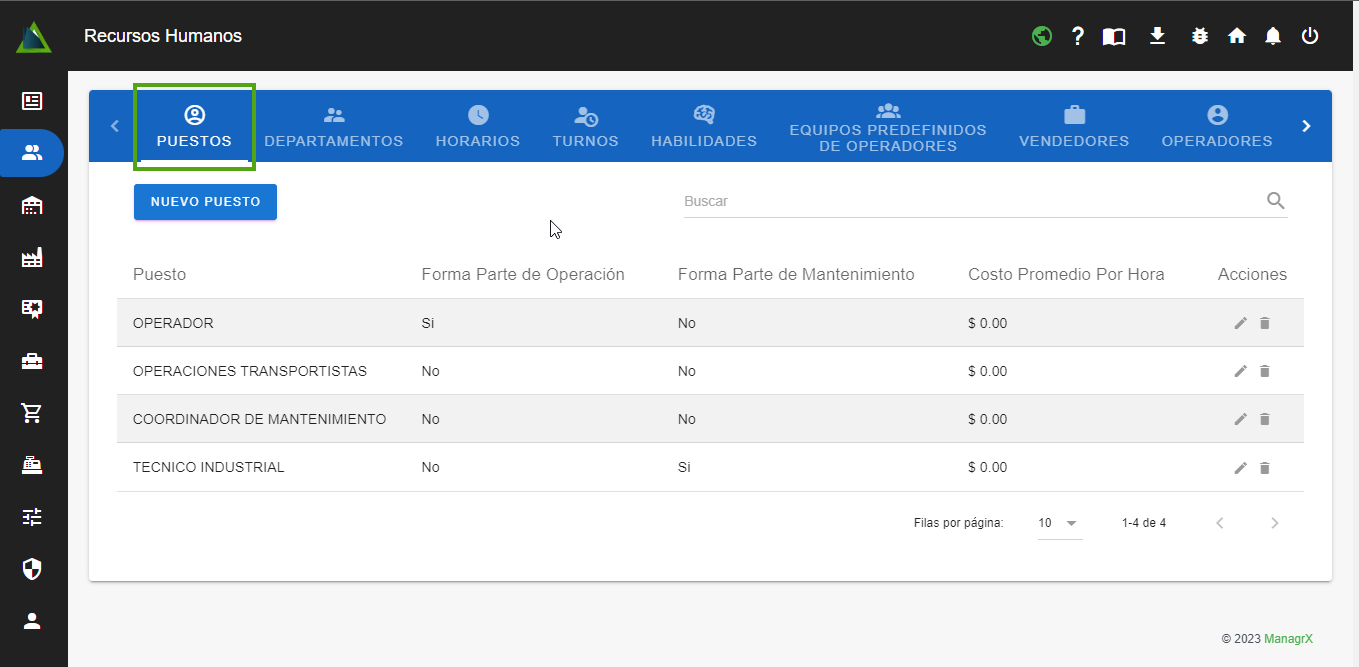Click the bug report icon

point(1200,36)
